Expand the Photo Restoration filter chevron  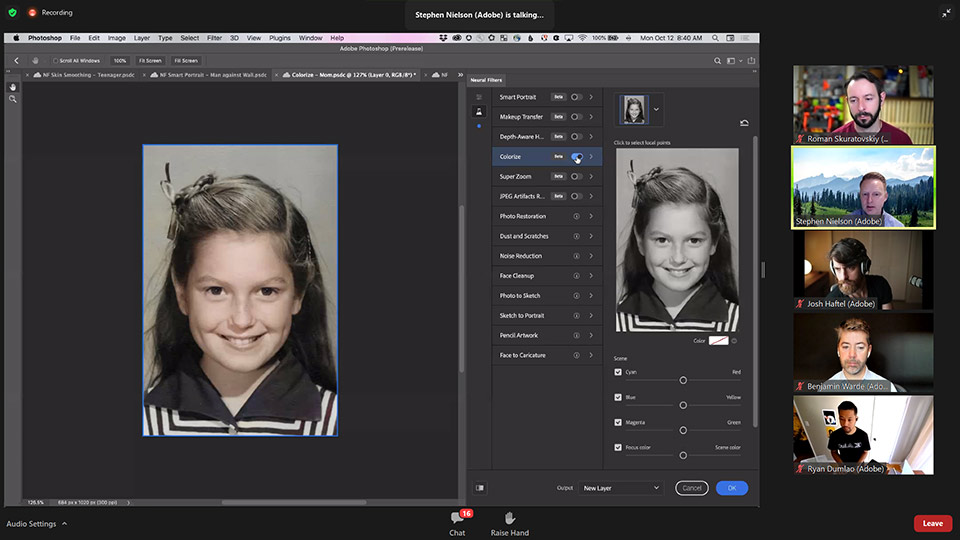(591, 216)
